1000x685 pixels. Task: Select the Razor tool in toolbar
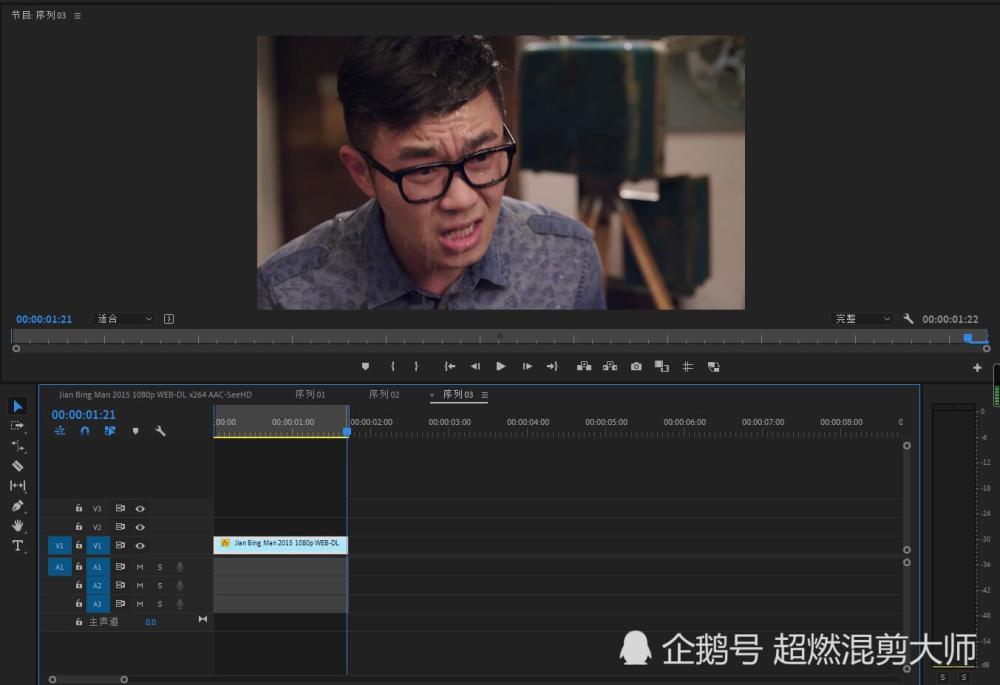[x=17, y=466]
